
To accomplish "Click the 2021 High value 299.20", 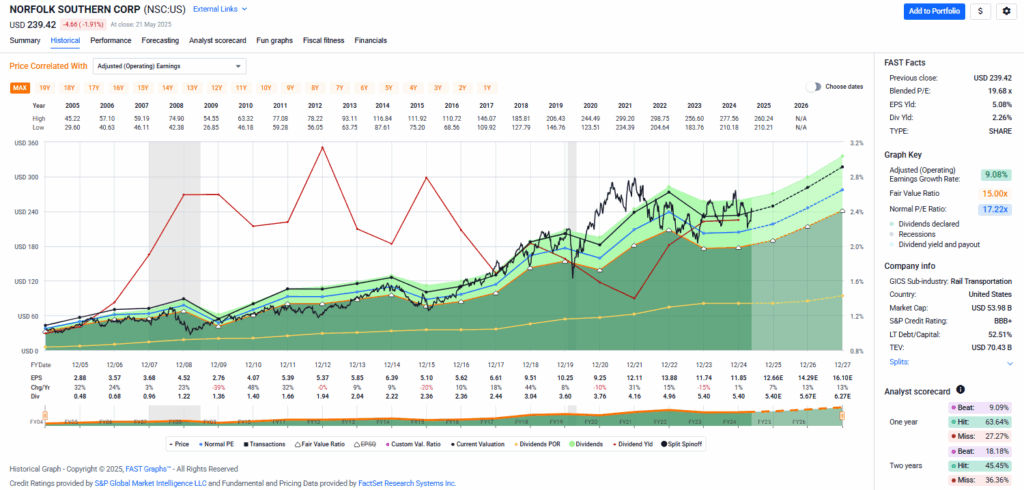I will [626, 119].
